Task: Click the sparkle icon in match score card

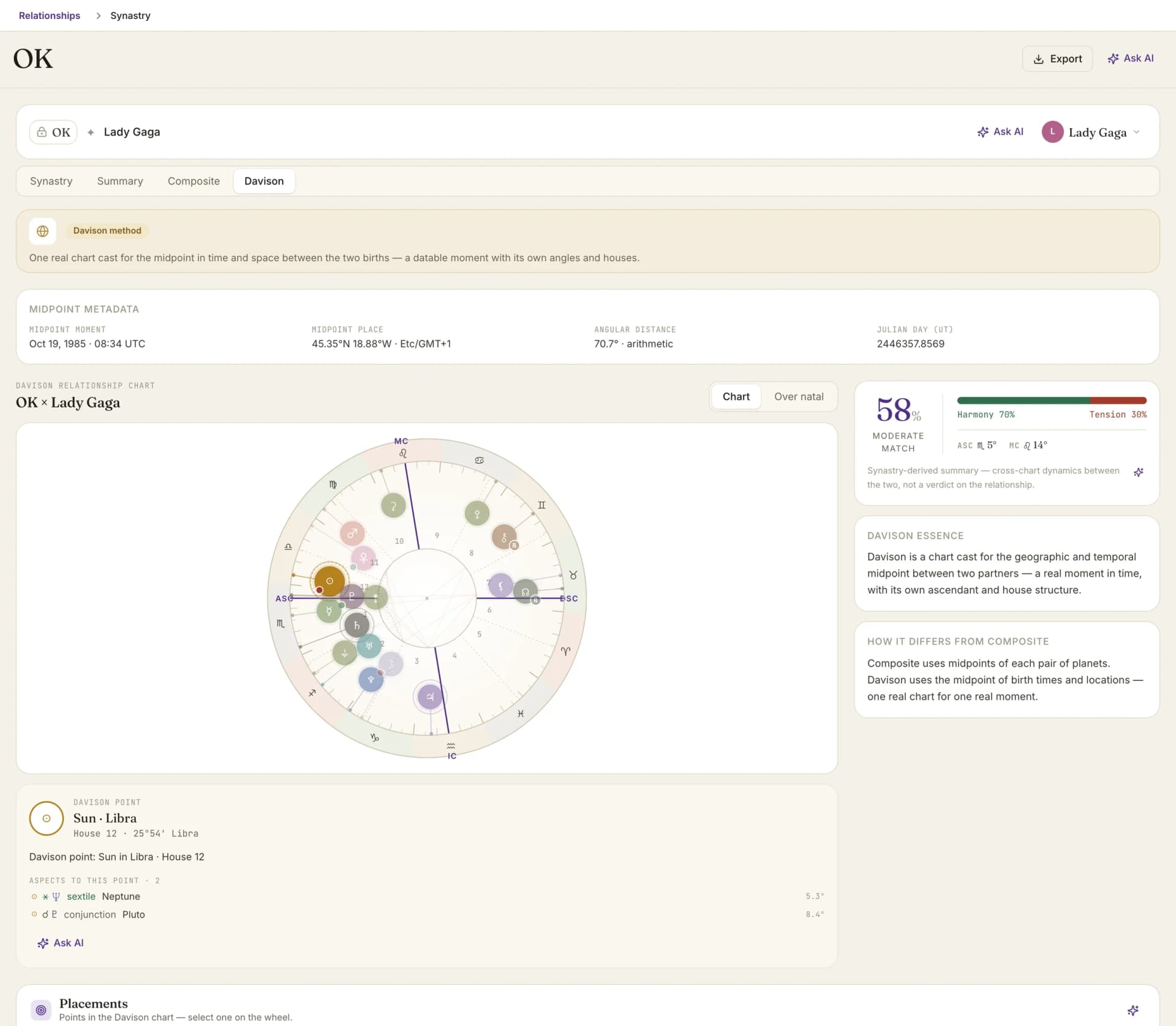Action: (1139, 472)
